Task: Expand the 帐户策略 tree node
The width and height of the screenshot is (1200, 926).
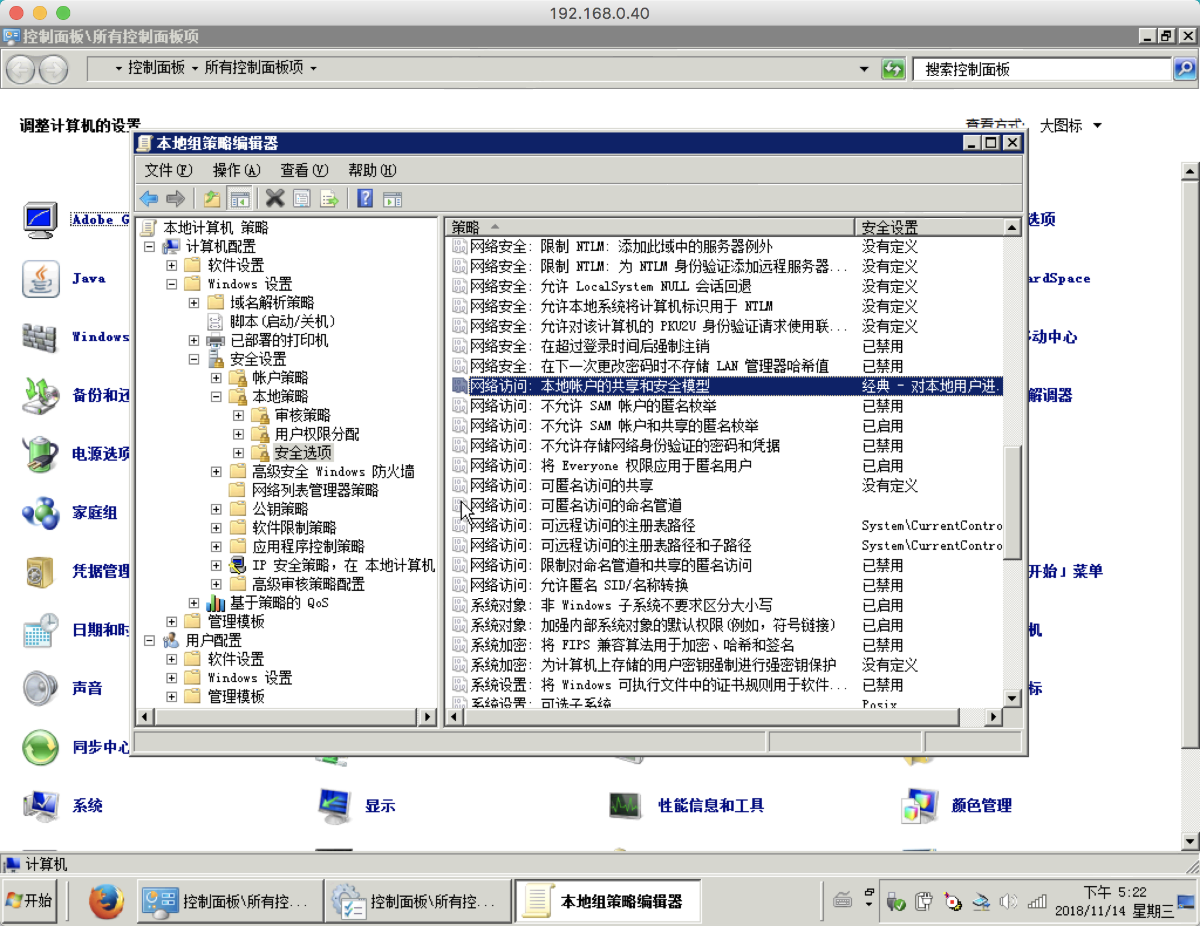Action: click(216, 378)
